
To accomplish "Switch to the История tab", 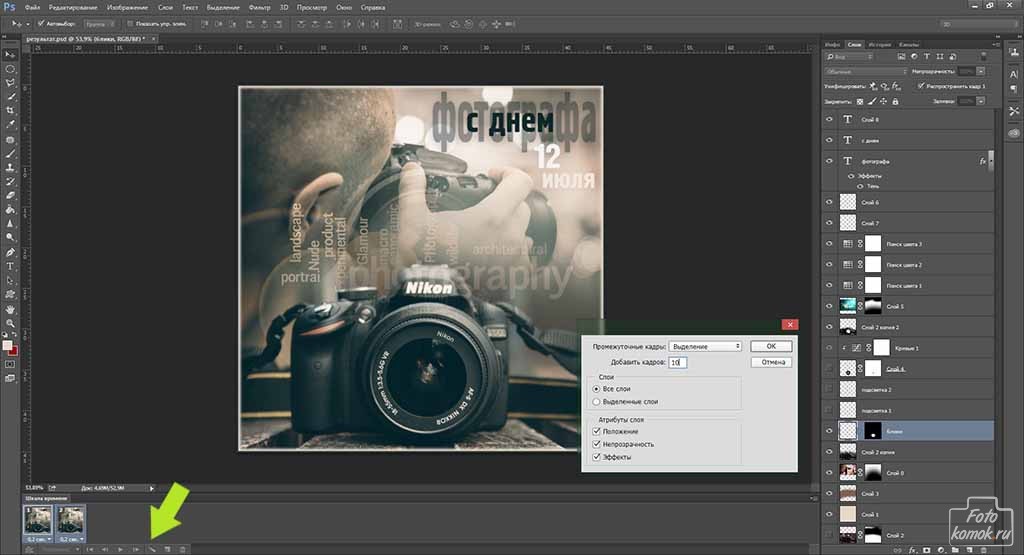I will click(x=879, y=44).
